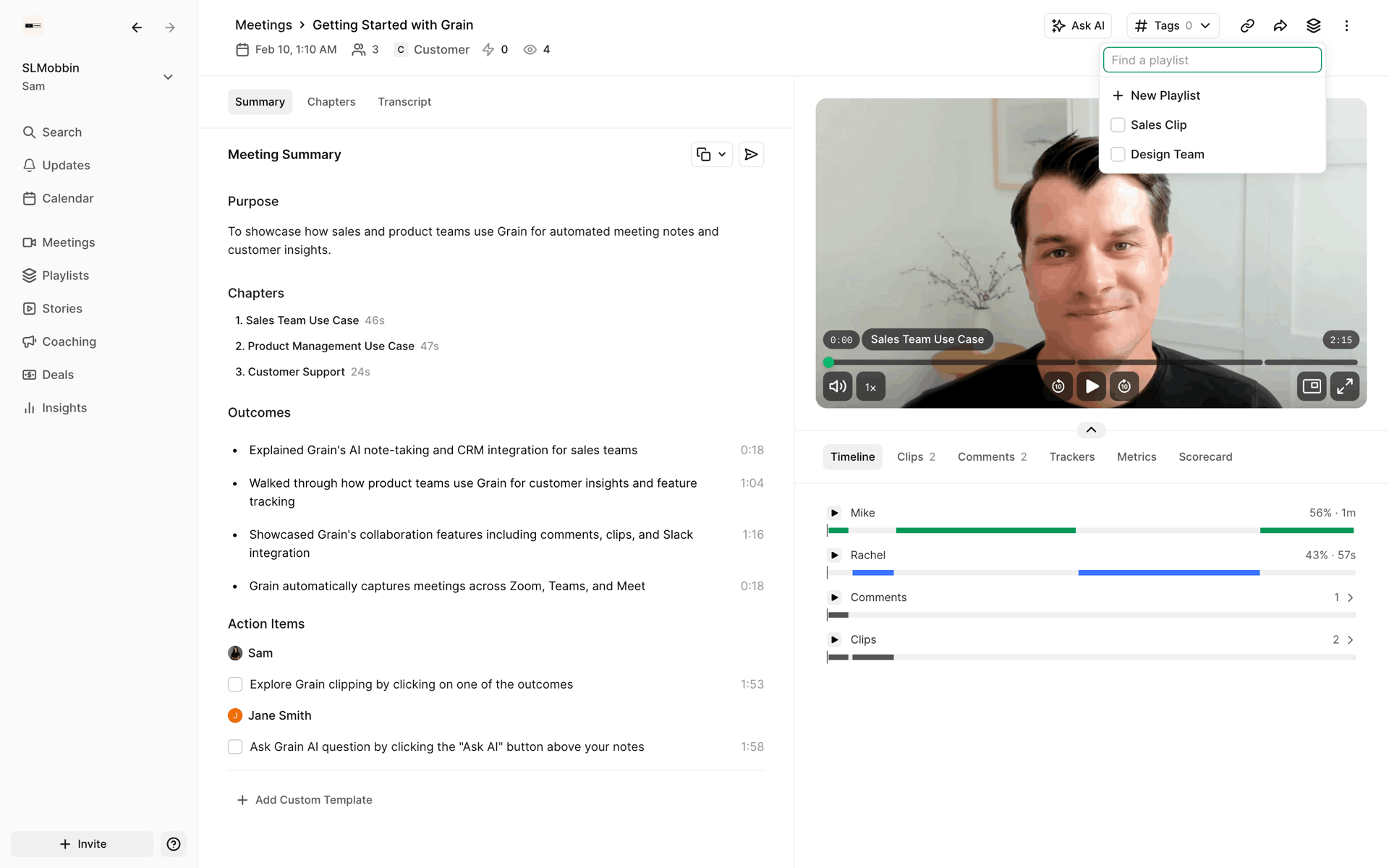Open Playlists in the sidebar
Screen dimensions: 1389x868
56,276
